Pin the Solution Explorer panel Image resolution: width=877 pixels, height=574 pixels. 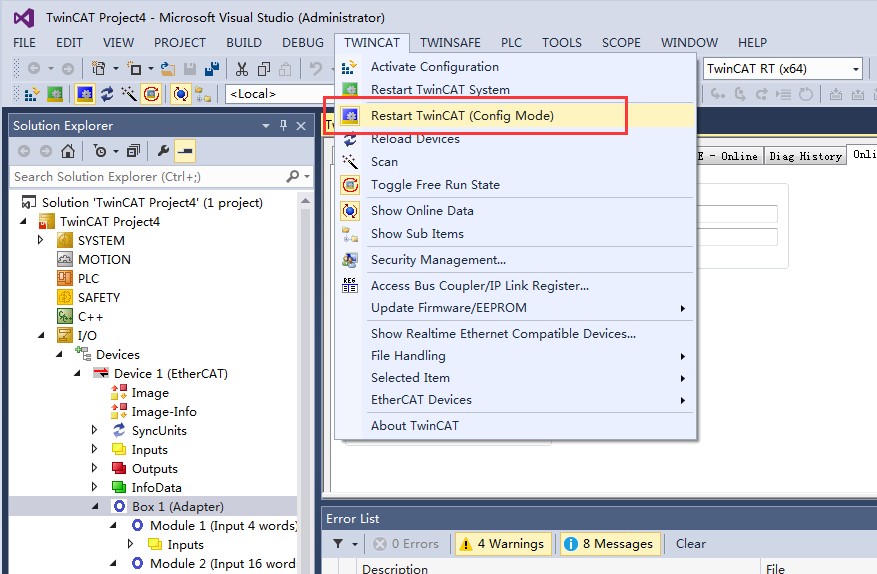point(284,125)
